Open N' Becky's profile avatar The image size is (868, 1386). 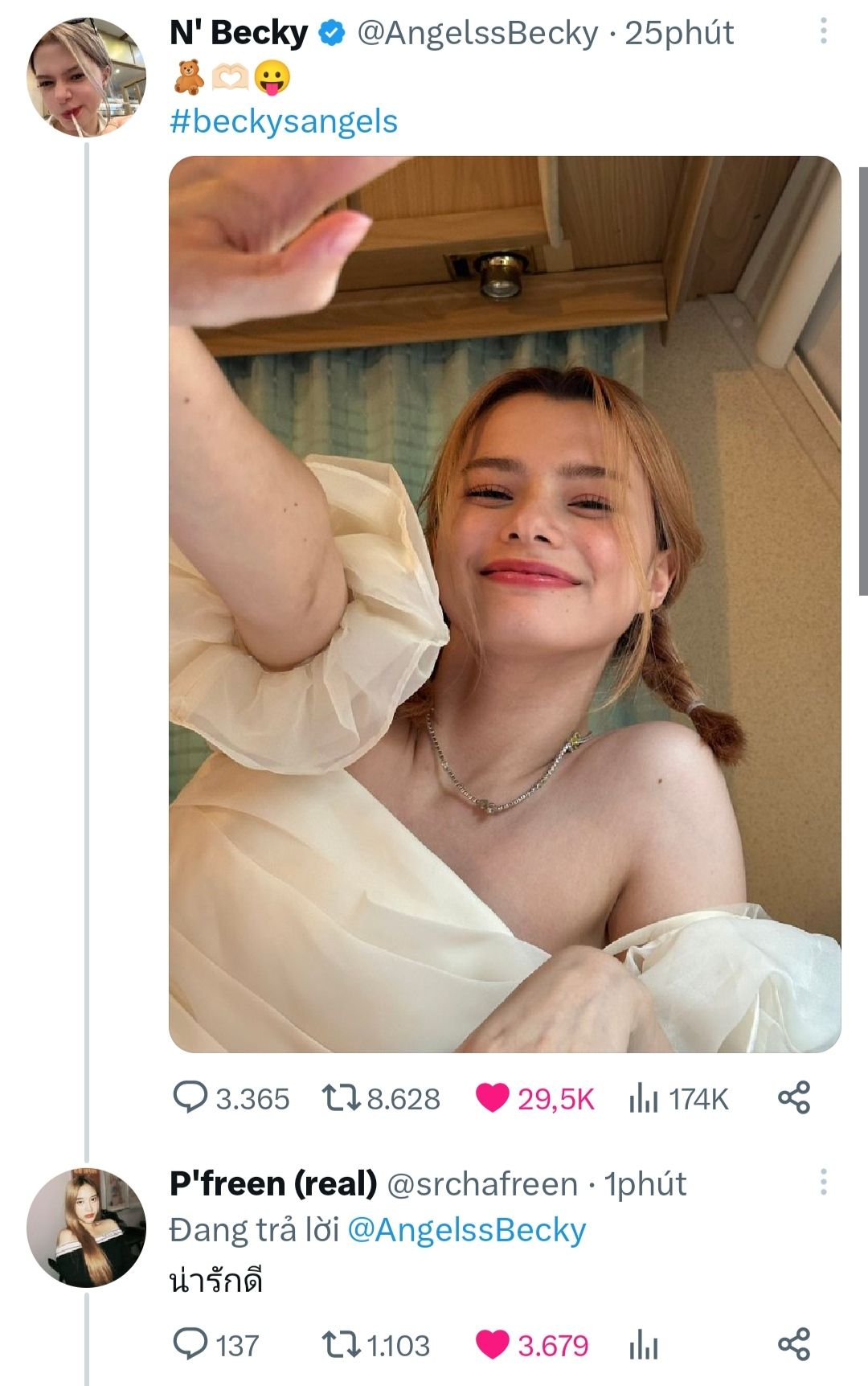click(x=86, y=78)
